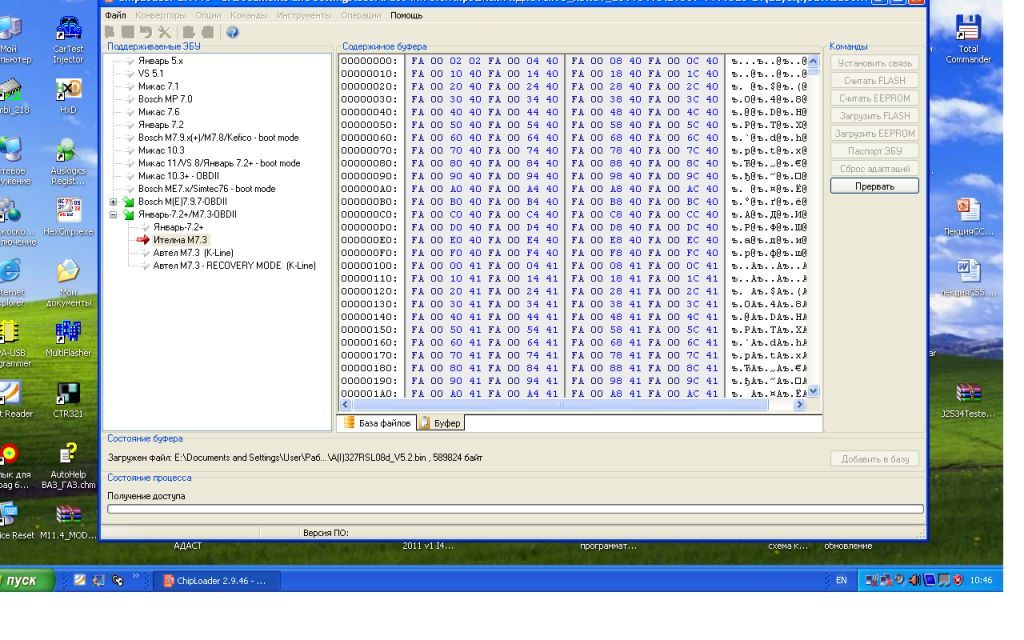
Task: Switch to the Буфер tab
Action: pyautogui.click(x=445, y=423)
